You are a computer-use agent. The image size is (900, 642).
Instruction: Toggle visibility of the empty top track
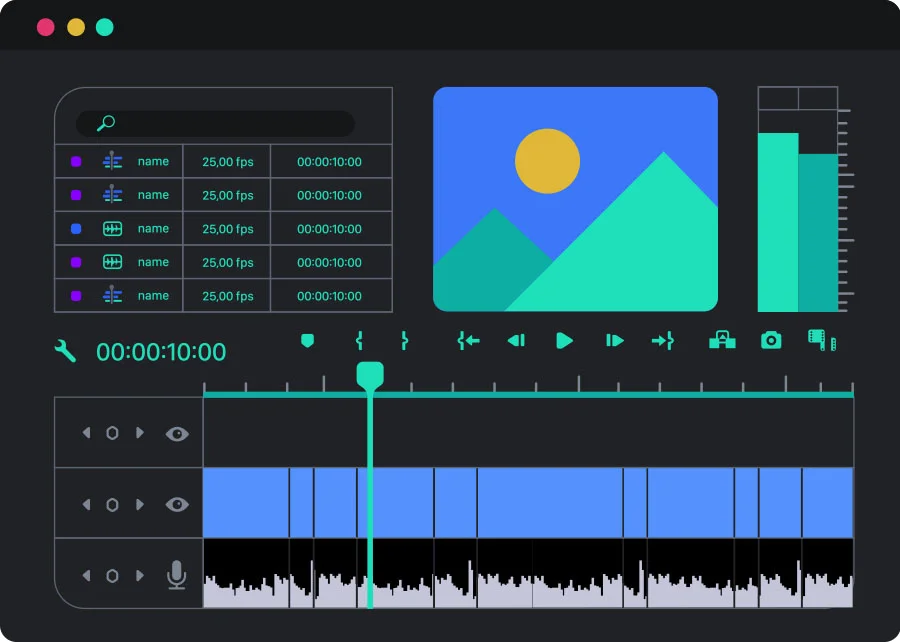177,434
